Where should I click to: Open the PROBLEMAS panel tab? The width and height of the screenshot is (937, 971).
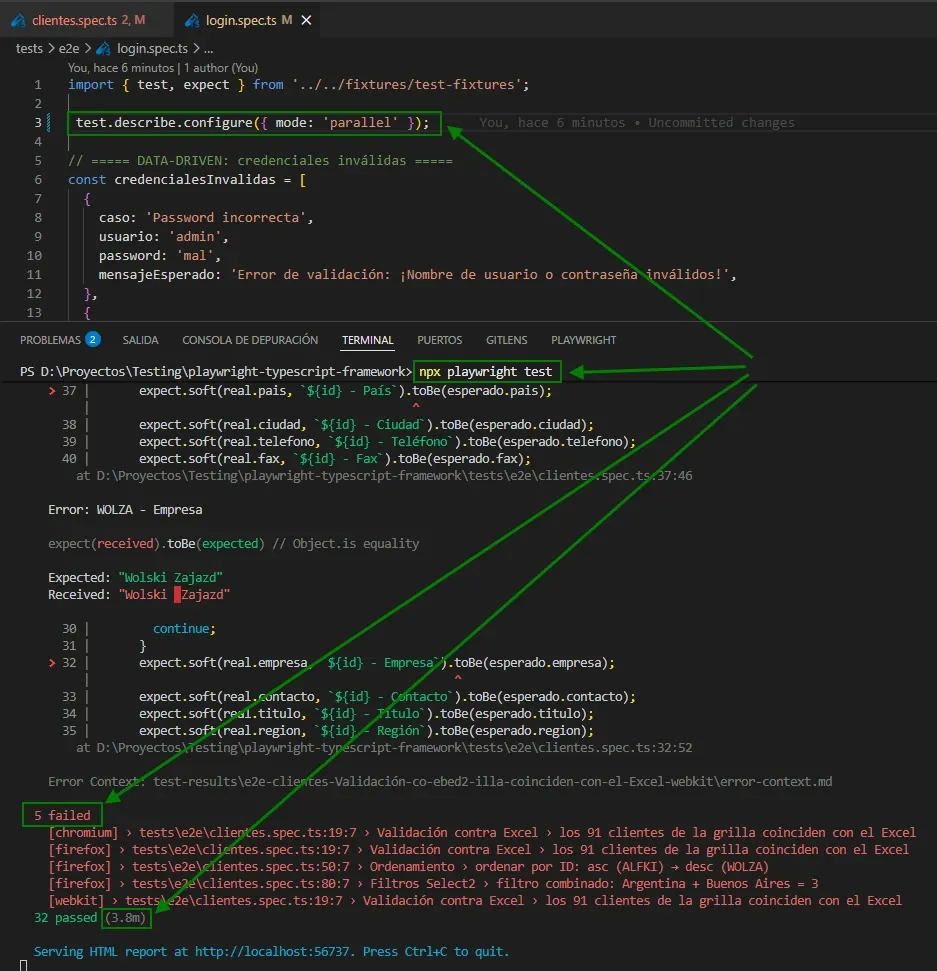tap(50, 340)
